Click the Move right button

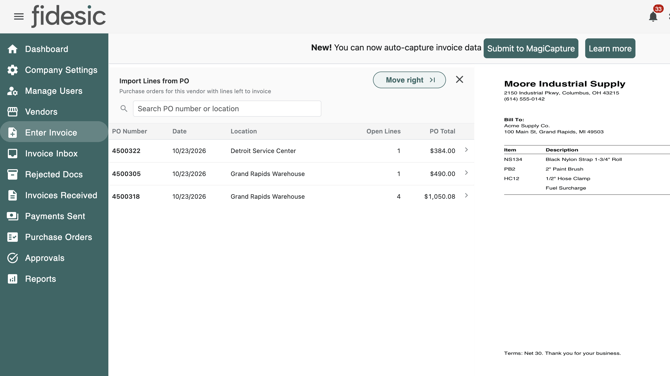point(409,80)
